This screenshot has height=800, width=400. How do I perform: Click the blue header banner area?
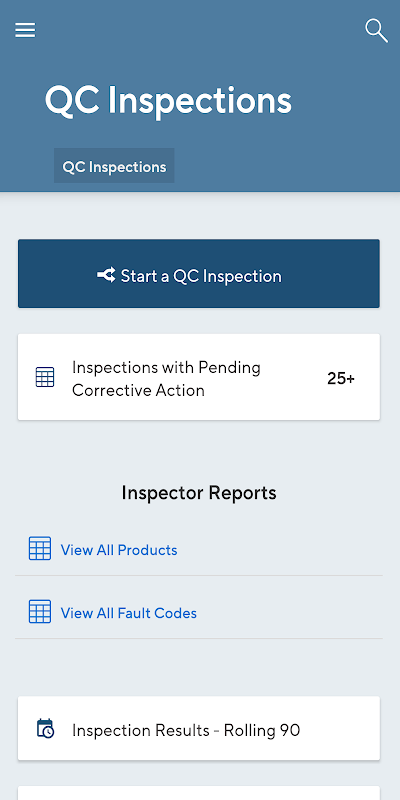[200, 96]
